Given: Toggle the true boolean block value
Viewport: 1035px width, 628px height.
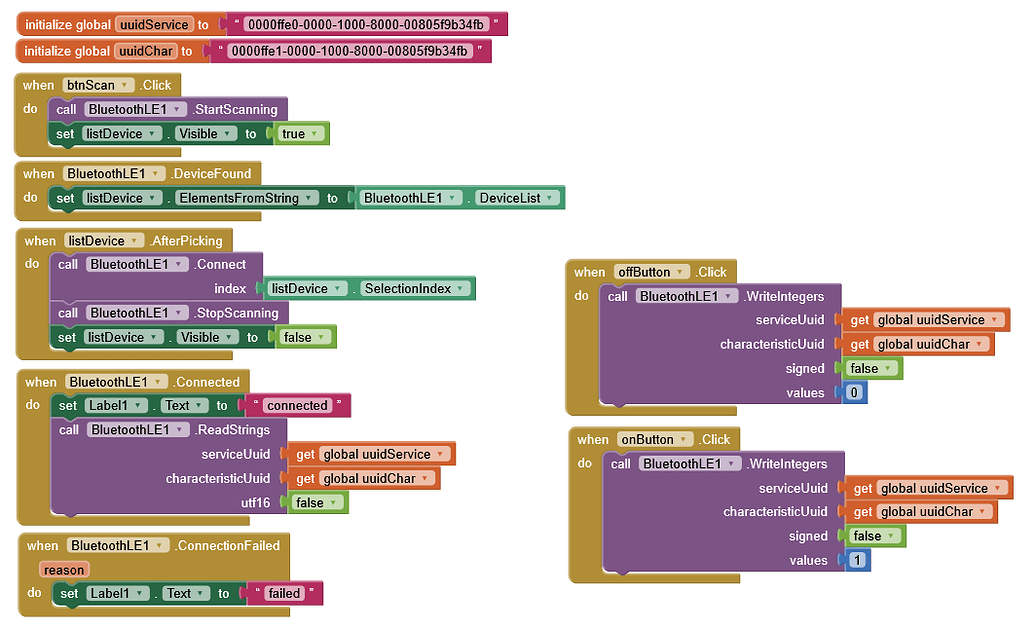Looking at the screenshot, I should (x=300, y=134).
